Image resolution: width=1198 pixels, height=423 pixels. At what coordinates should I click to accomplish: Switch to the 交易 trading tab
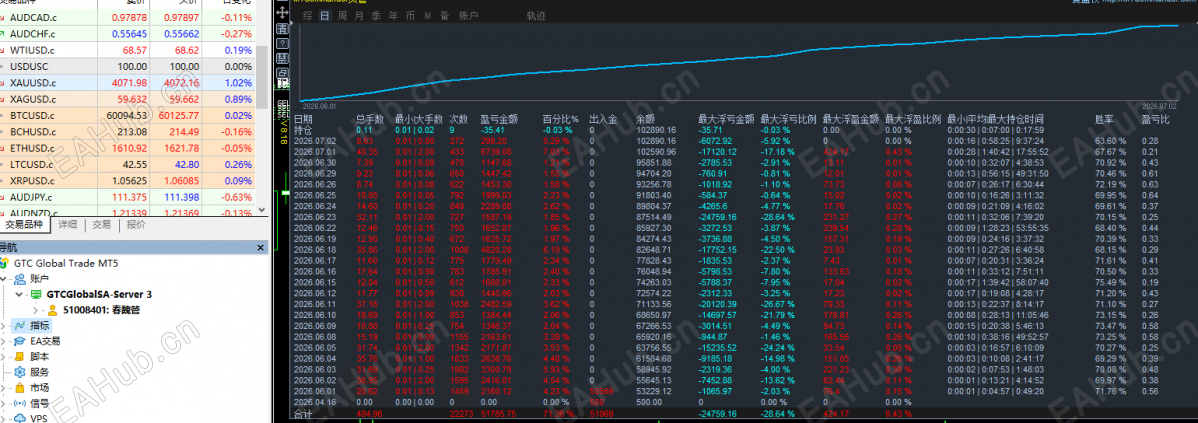click(x=102, y=224)
